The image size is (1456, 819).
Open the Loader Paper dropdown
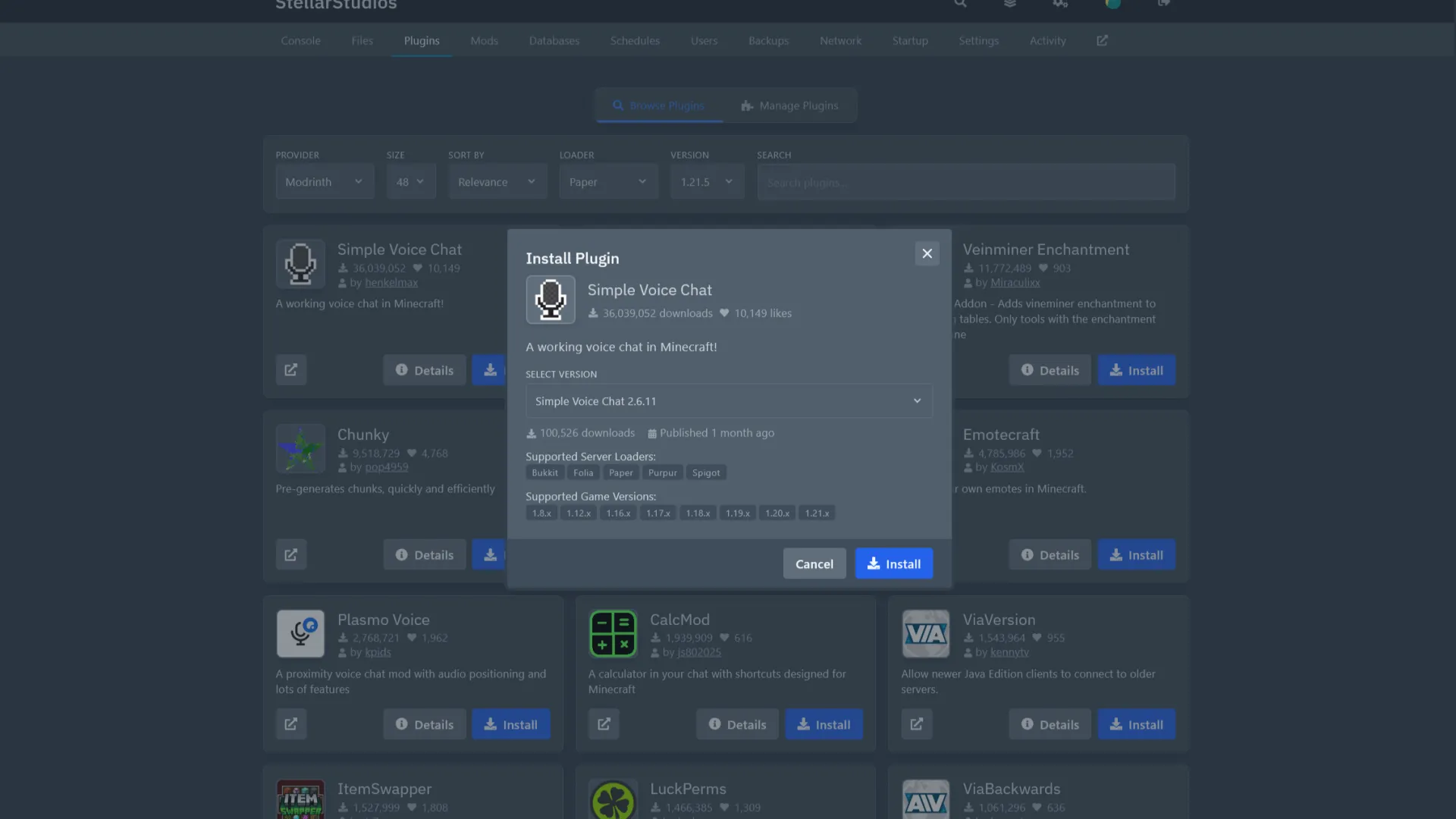(x=608, y=182)
